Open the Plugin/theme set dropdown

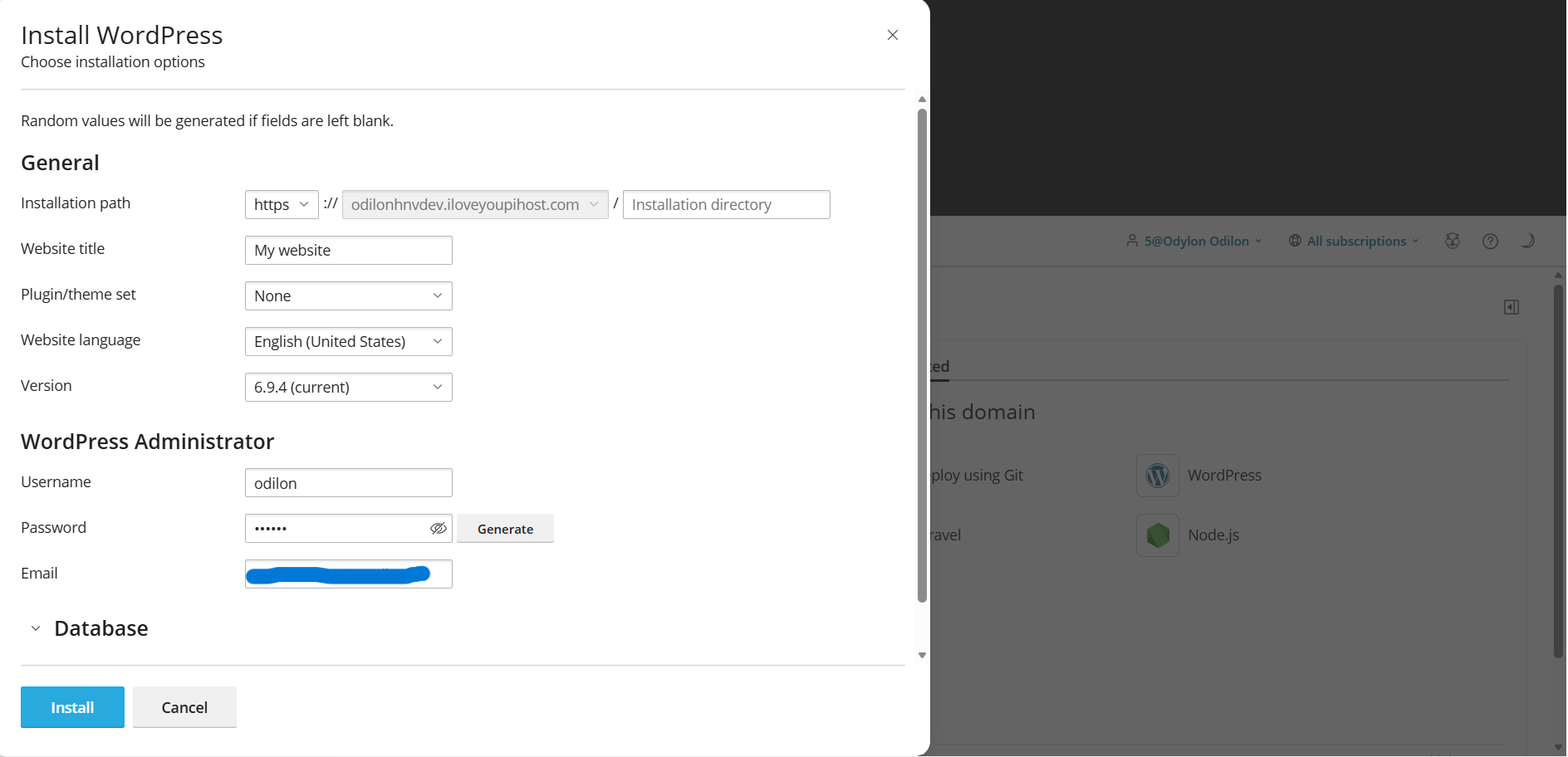[x=348, y=296]
